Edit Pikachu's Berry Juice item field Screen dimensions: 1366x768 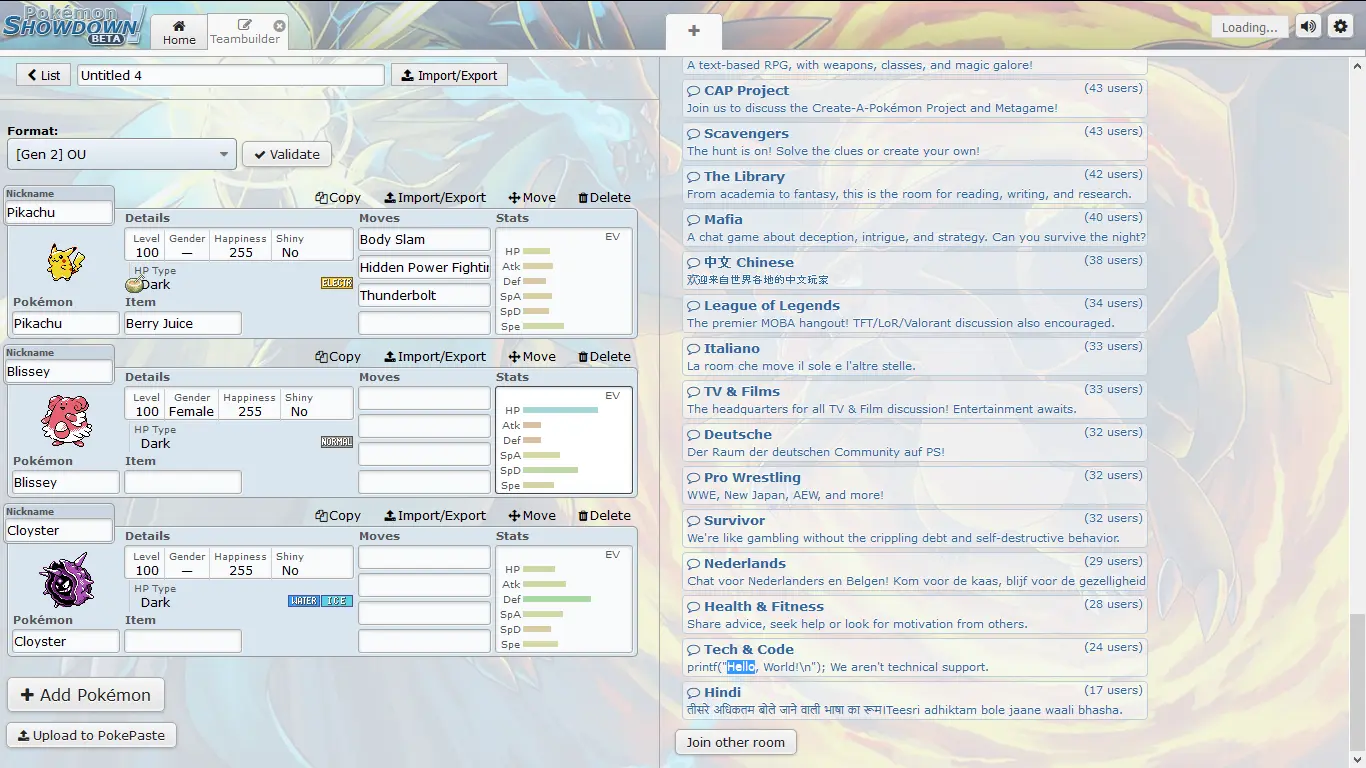click(182, 324)
